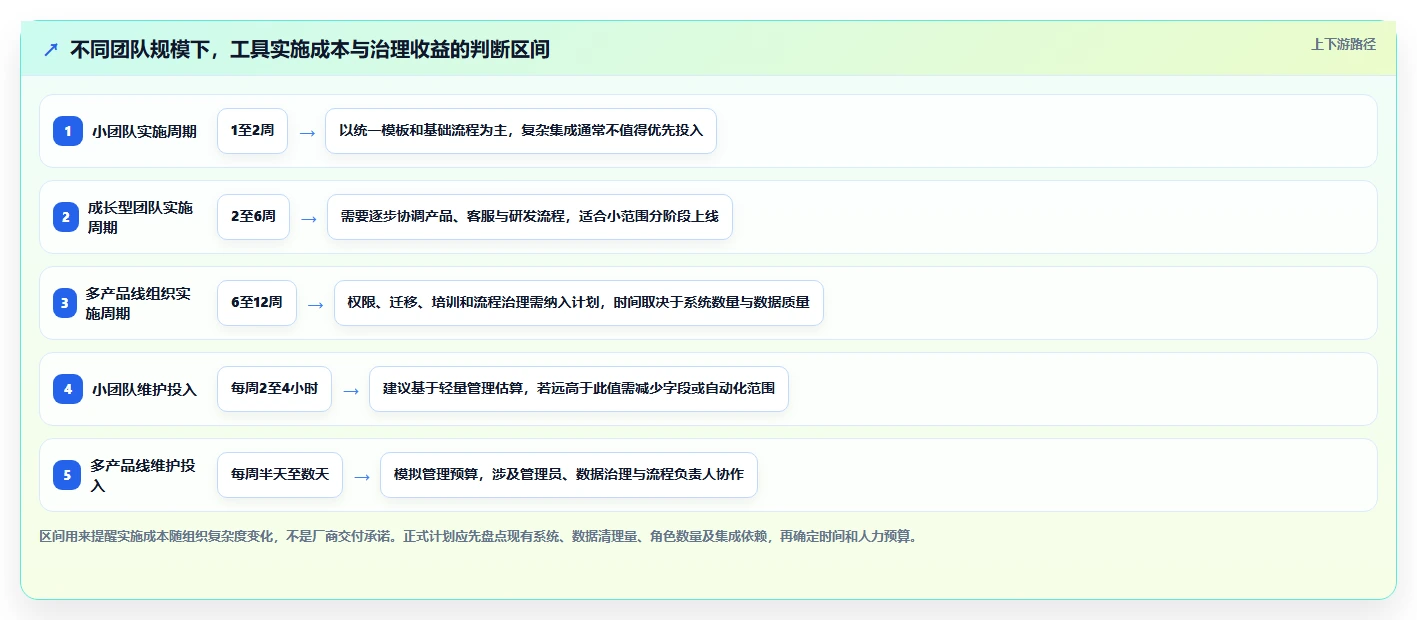
Task: Click the 6至12周 value chip
Action: 257,303
